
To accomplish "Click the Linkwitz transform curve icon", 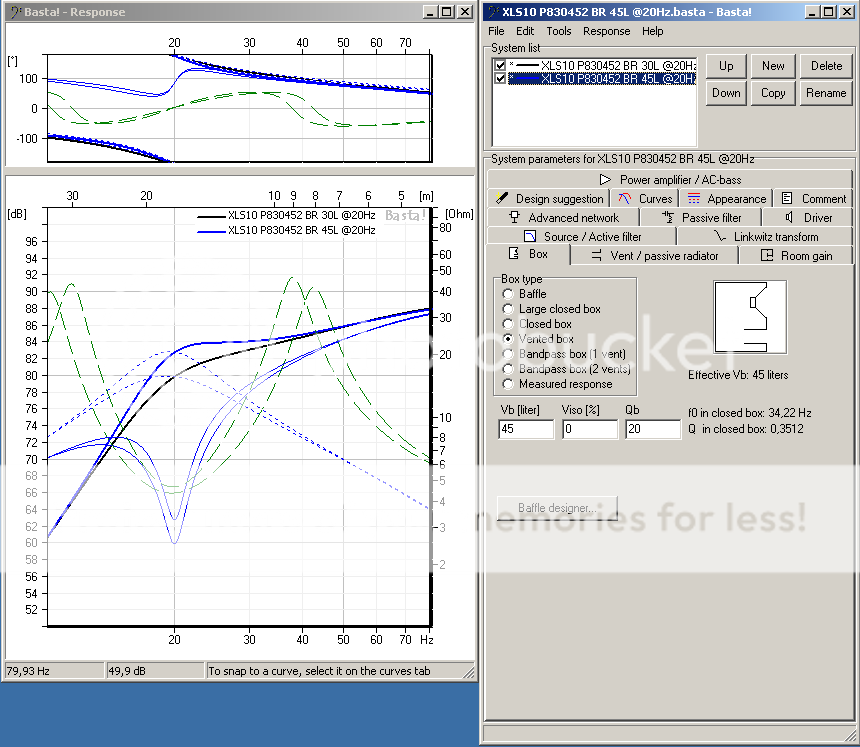I will [x=720, y=237].
